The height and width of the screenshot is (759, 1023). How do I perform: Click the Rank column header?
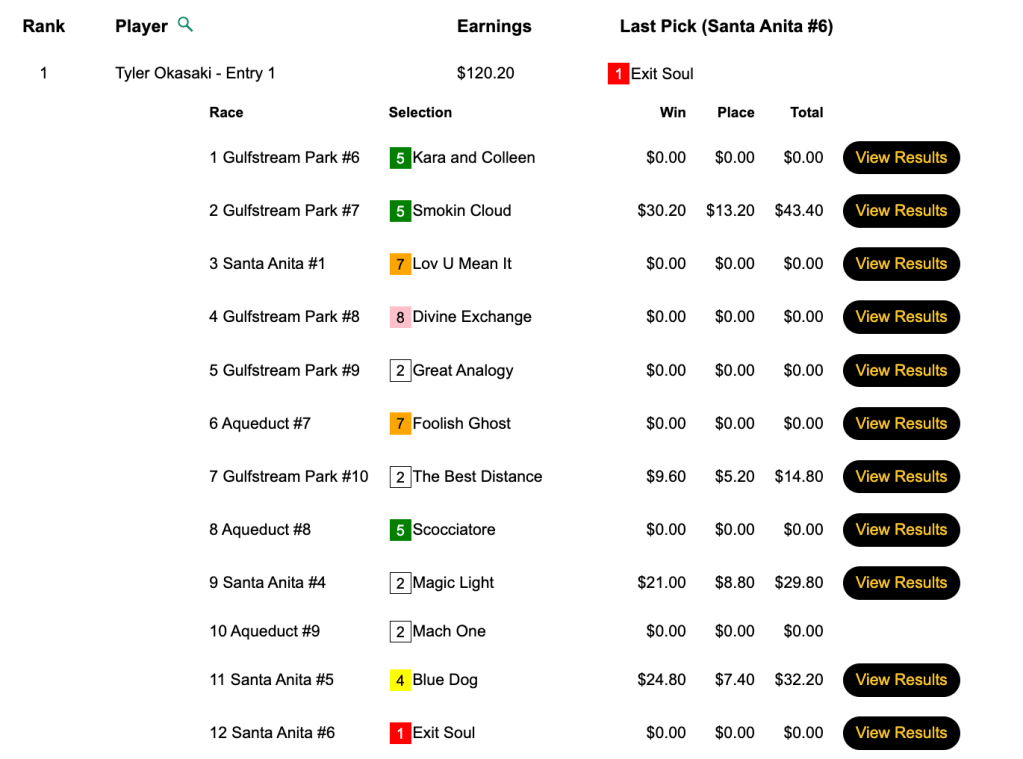(44, 27)
